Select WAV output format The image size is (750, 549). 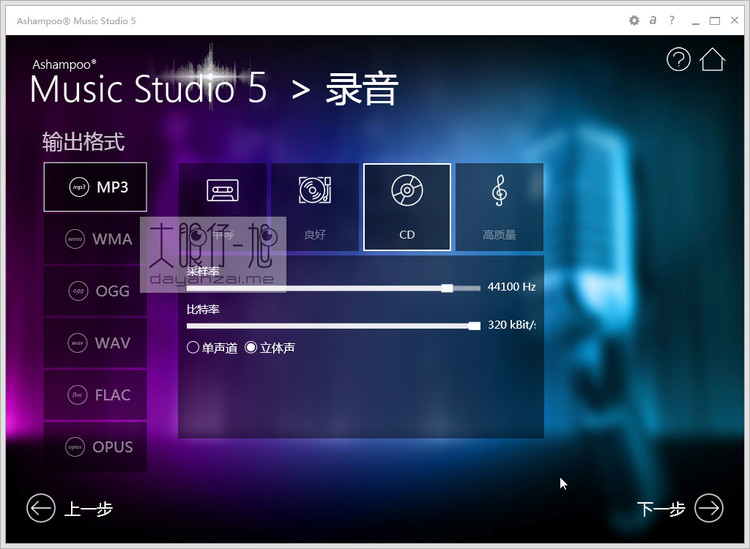95,343
